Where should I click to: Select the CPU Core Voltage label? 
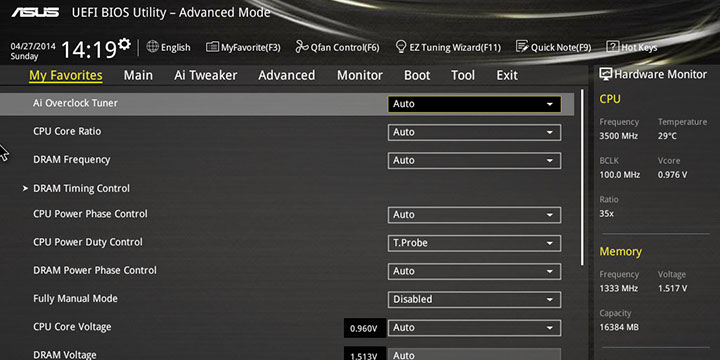(x=72, y=327)
